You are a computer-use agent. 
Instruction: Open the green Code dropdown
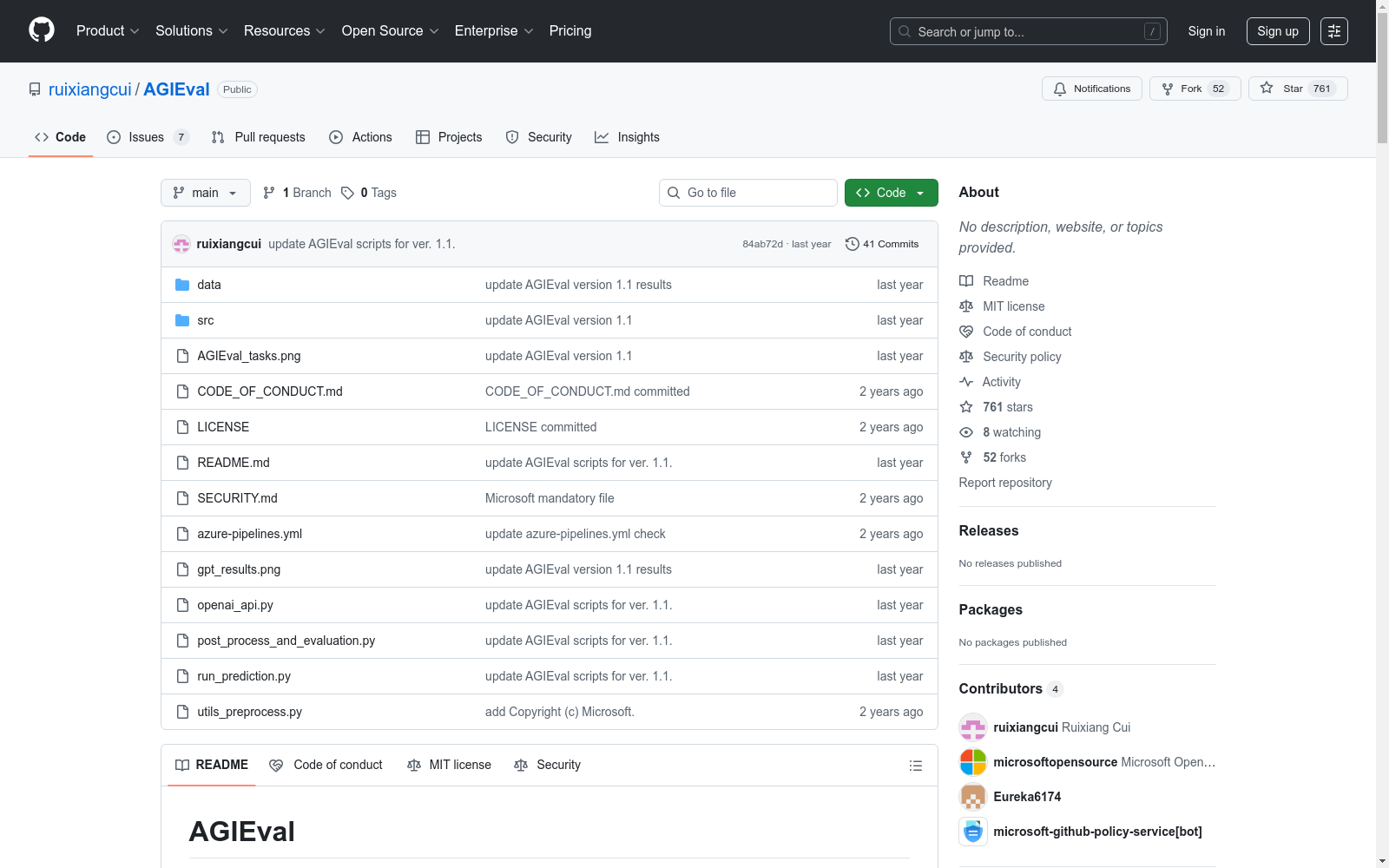click(x=891, y=193)
